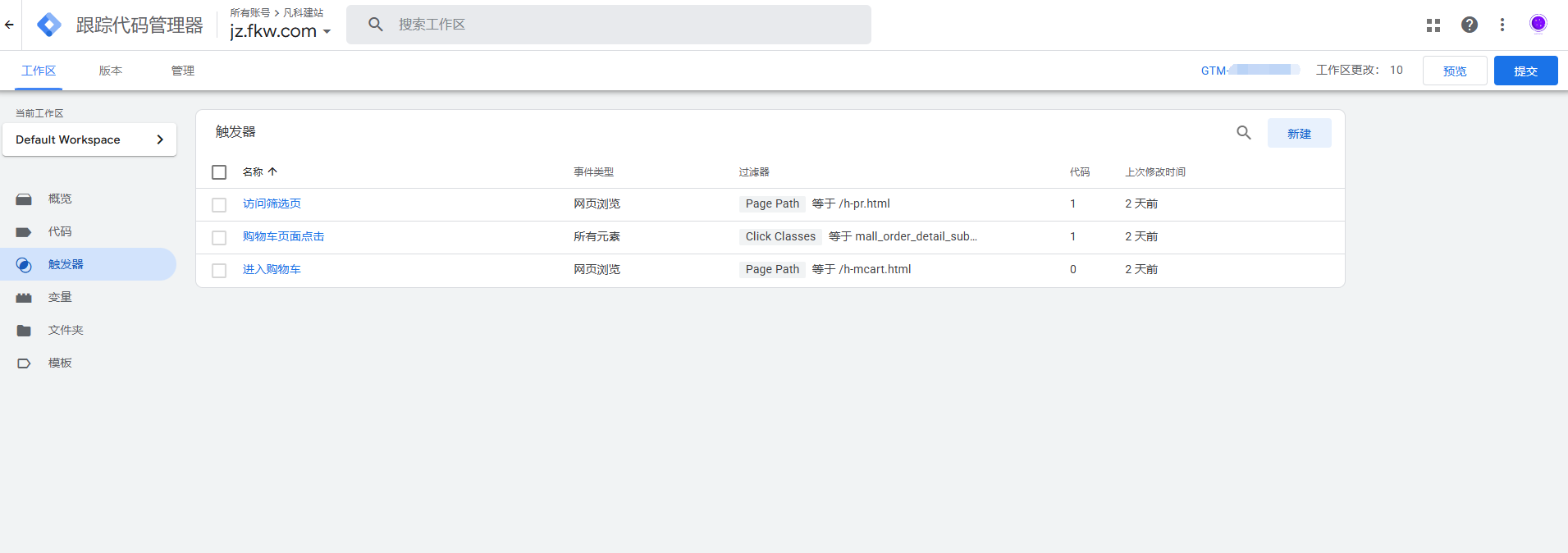The width and height of the screenshot is (1568, 553).
Task: Switch to the 版本 tab
Action: click(111, 71)
